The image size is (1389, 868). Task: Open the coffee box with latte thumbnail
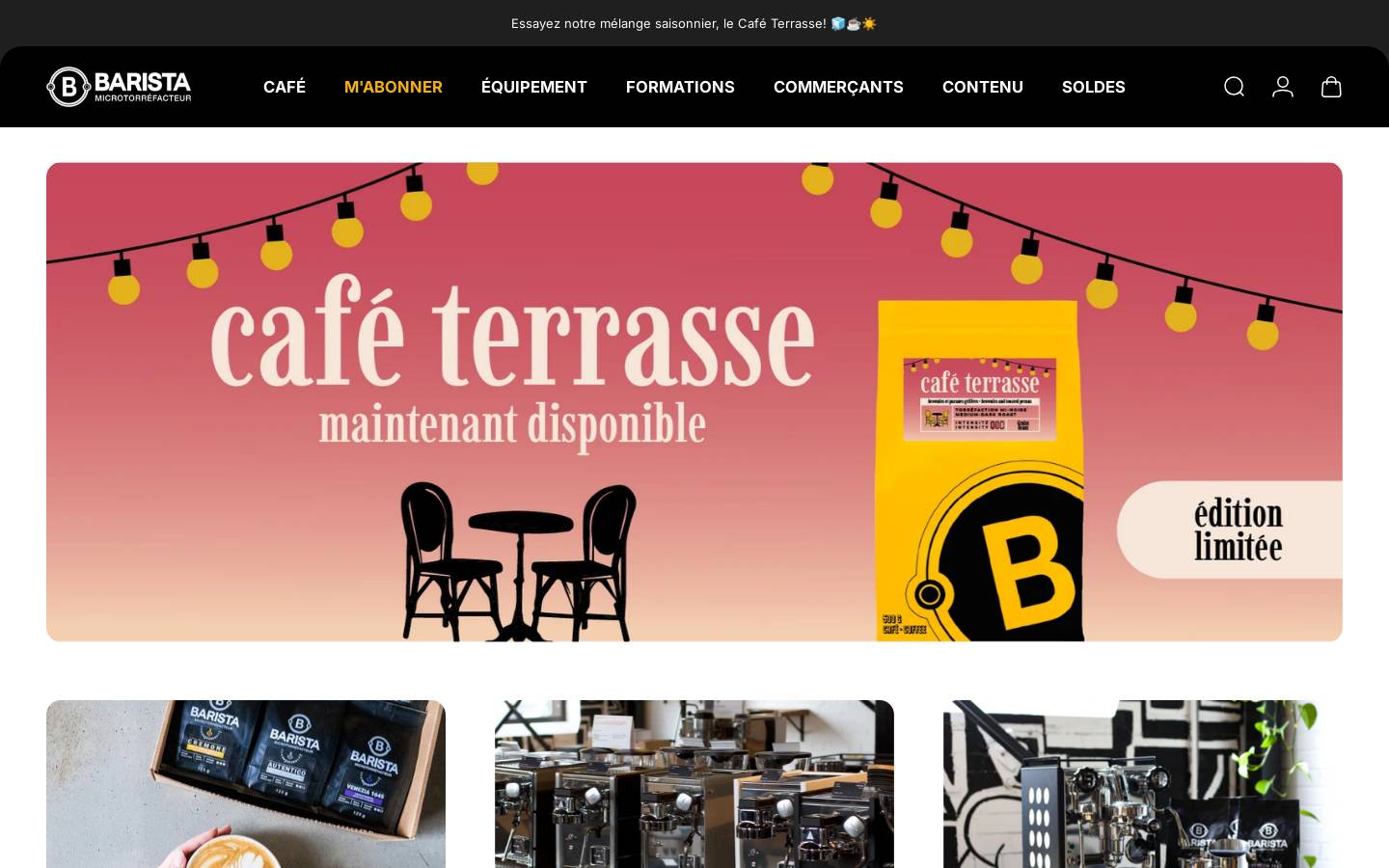click(x=246, y=784)
